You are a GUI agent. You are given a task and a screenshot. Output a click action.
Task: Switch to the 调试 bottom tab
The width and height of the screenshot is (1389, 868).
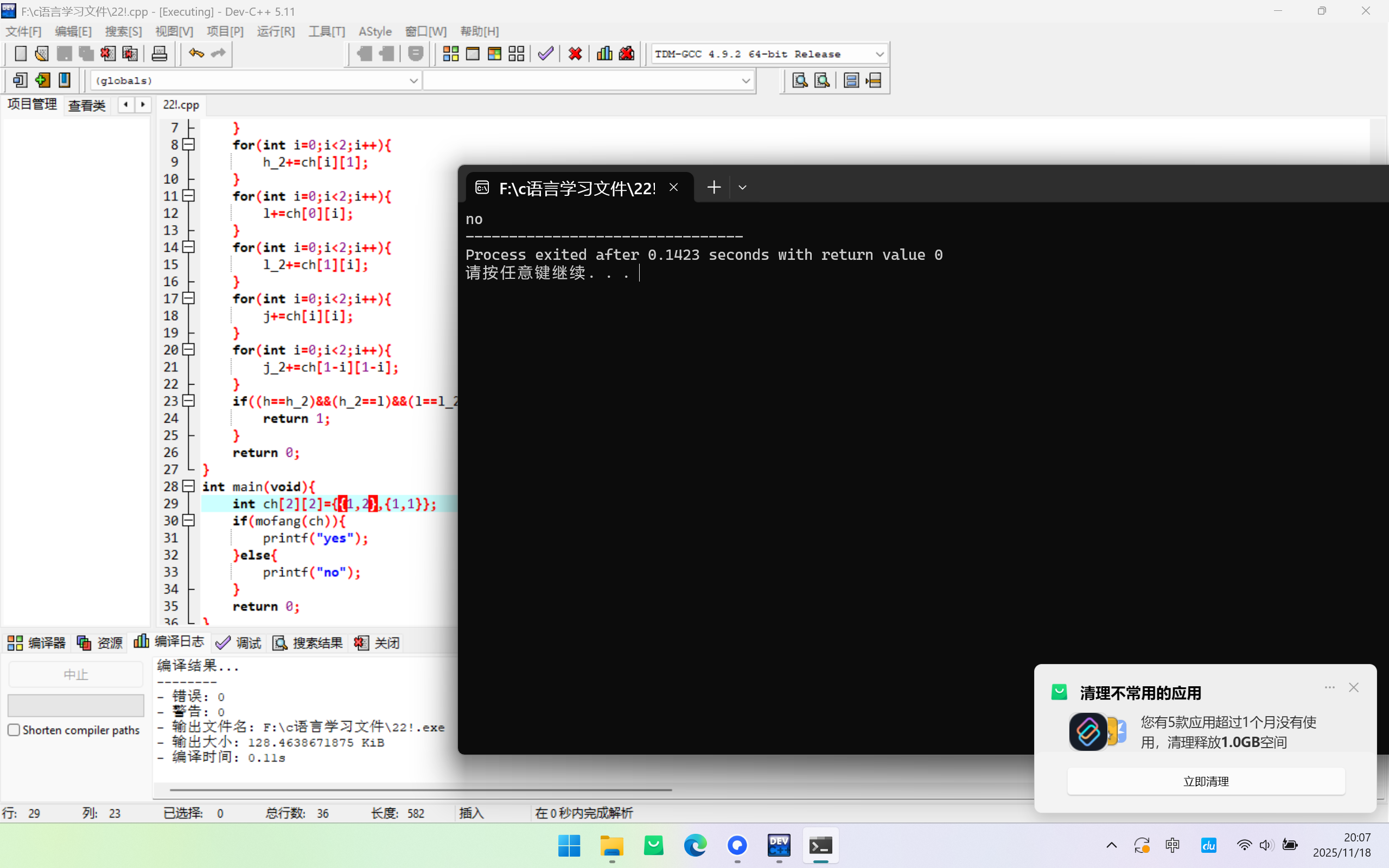238,642
